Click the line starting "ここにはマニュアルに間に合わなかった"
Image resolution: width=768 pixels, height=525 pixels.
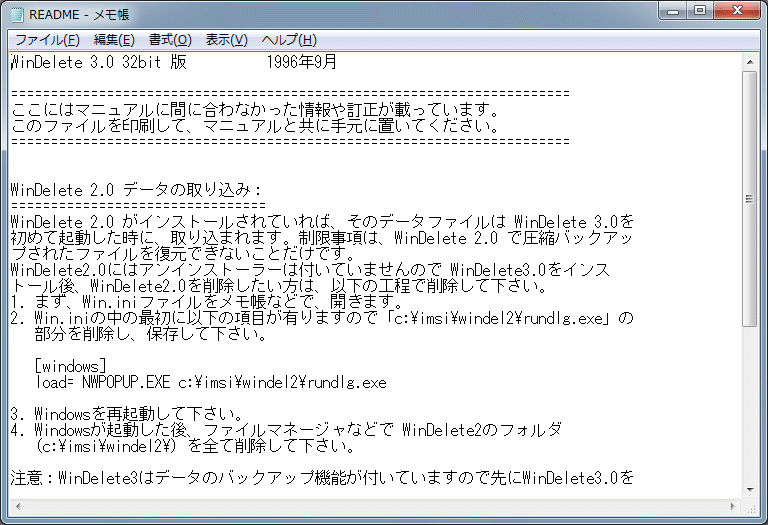pyautogui.click(x=255, y=110)
